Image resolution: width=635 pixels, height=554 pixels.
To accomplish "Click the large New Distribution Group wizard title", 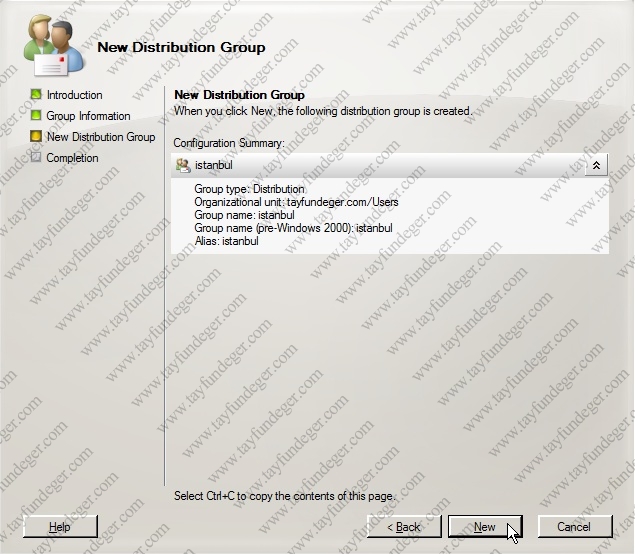I will 181,47.
